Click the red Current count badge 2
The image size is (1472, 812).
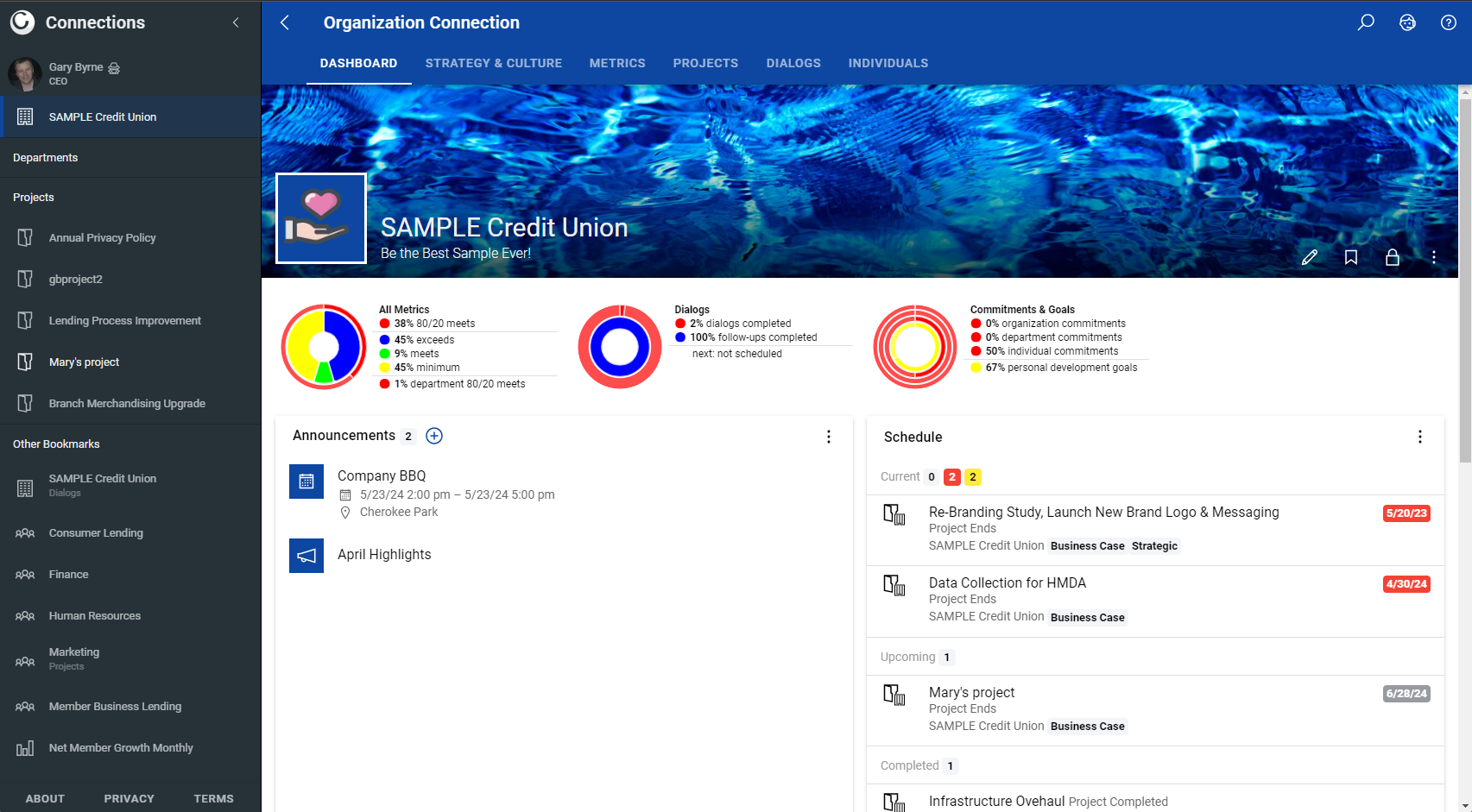coord(952,476)
